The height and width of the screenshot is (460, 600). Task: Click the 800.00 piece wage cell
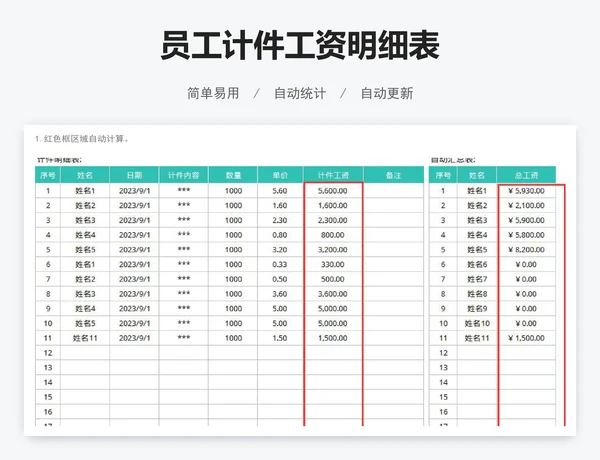click(x=333, y=235)
